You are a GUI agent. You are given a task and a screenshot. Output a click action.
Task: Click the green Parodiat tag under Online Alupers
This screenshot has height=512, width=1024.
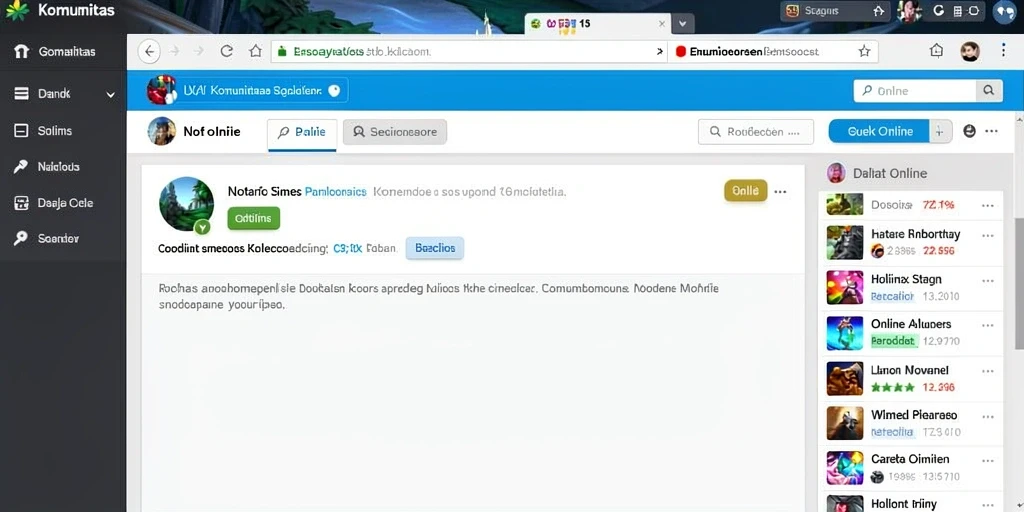[895, 341]
